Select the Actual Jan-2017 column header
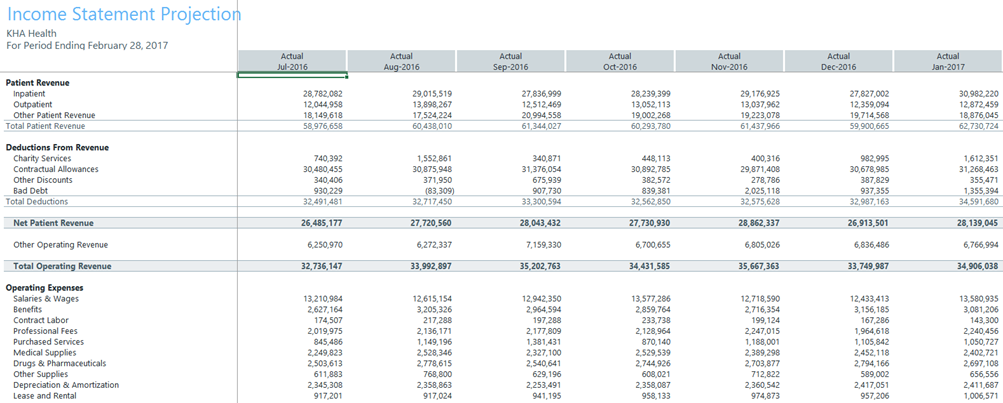1003x403 pixels. coord(948,61)
